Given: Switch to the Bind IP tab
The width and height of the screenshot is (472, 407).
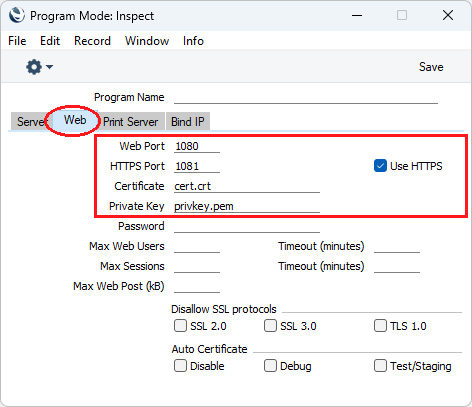Looking at the screenshot, I should coord(188,122).
